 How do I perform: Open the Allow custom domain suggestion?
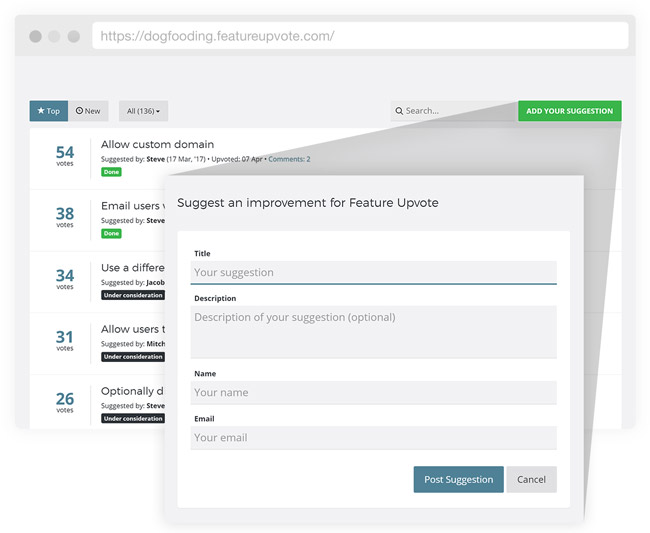pos(158,144)
